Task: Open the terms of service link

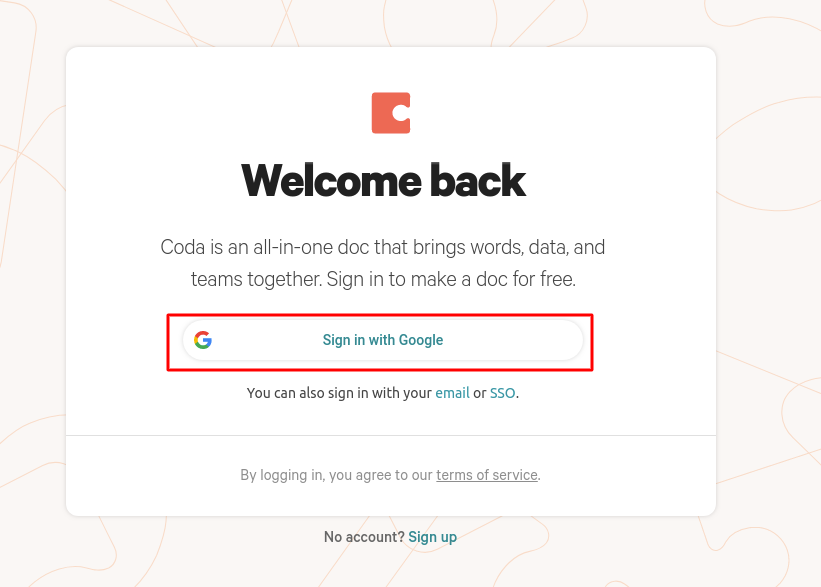Action: 487,475
